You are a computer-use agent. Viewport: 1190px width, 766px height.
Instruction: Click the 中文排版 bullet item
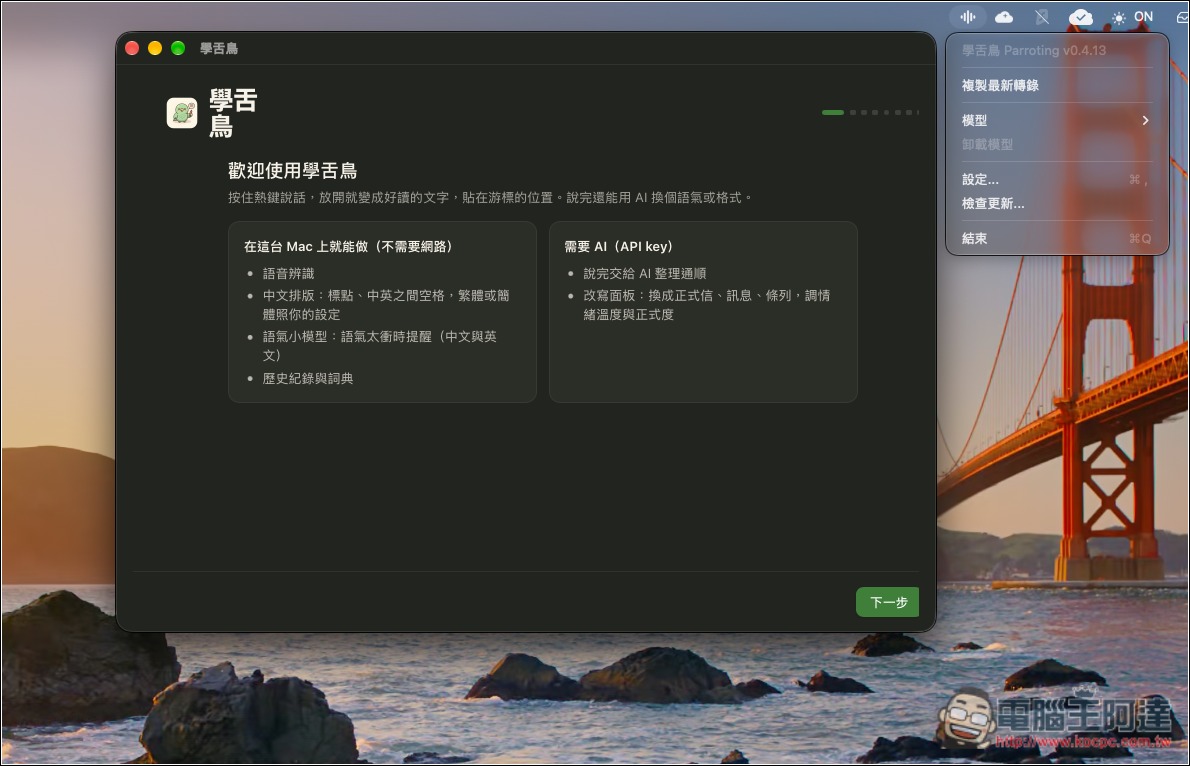[x=386, y=304]
